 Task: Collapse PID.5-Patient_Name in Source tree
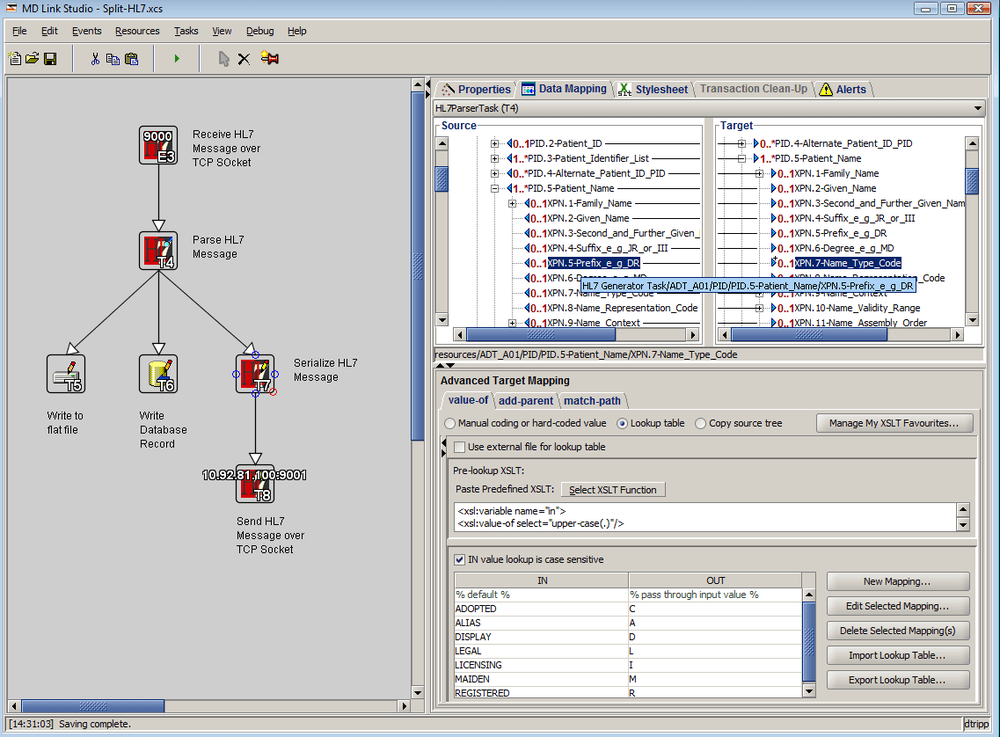tap(494, 188)
